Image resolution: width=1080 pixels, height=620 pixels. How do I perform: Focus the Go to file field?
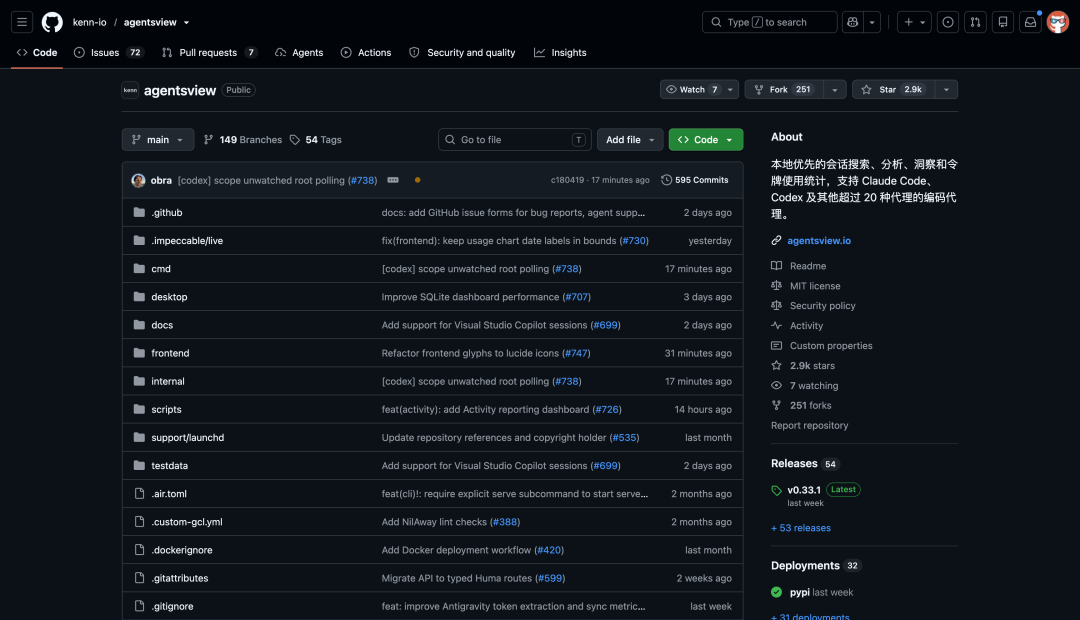pos(515,140)
